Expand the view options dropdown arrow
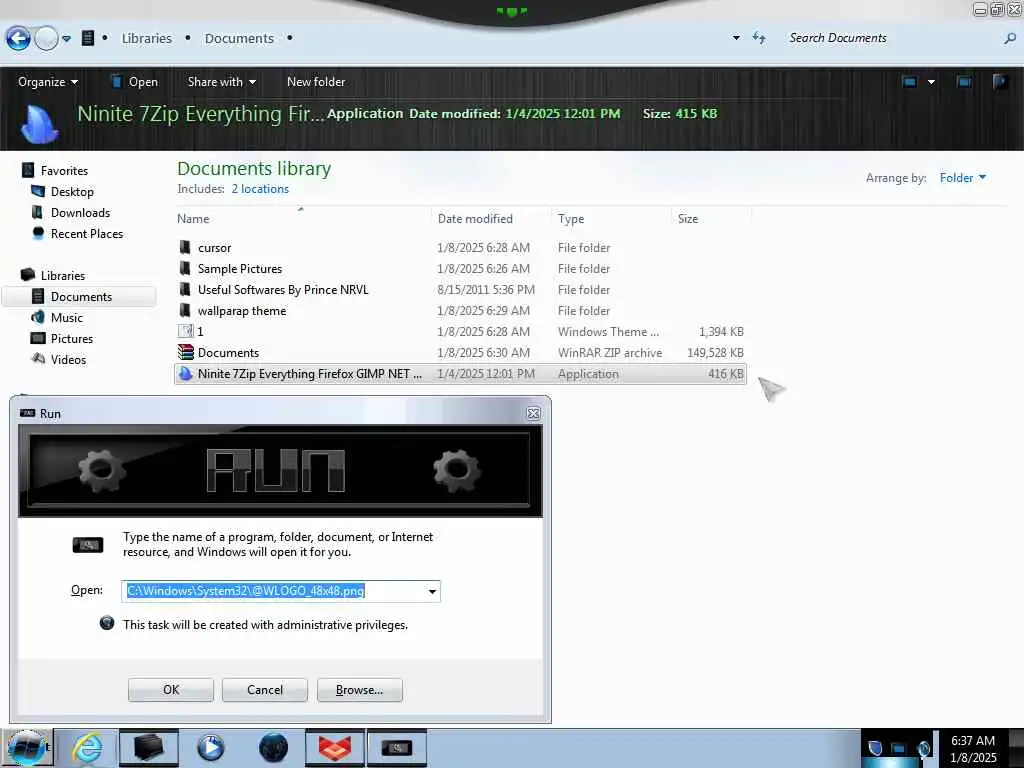 tap(931, 82)
